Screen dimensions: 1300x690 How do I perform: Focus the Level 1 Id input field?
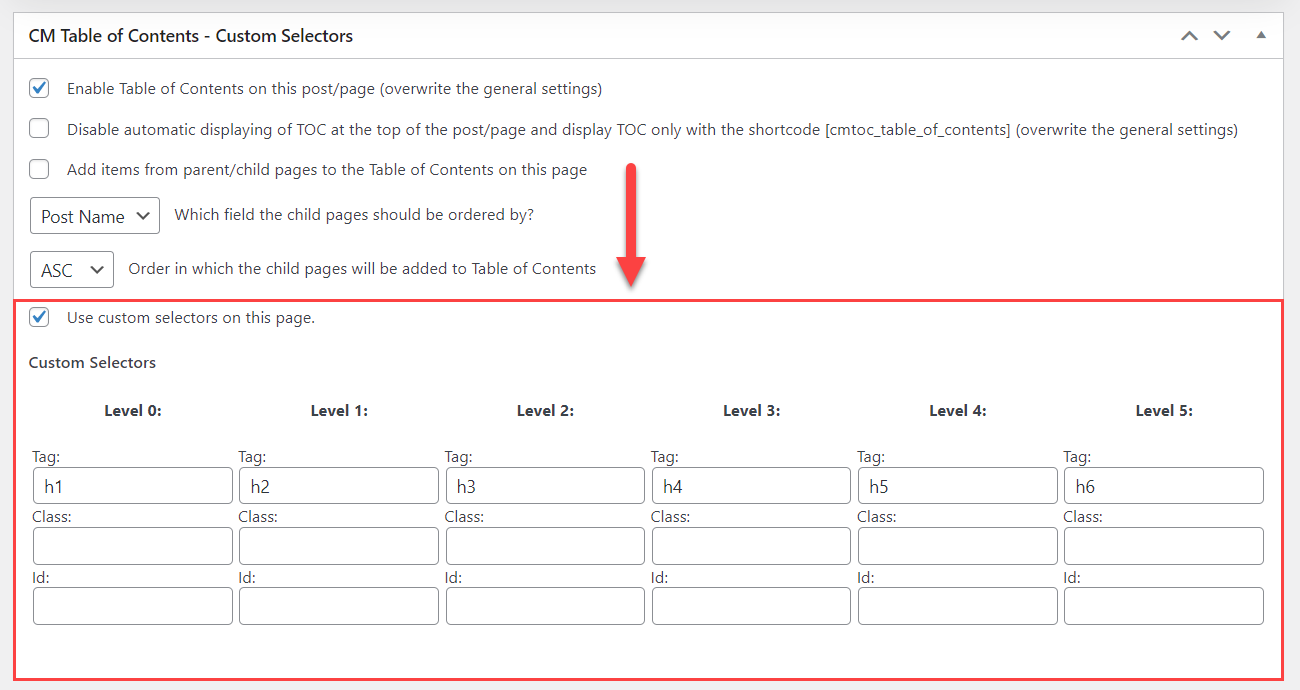point(339,606)
